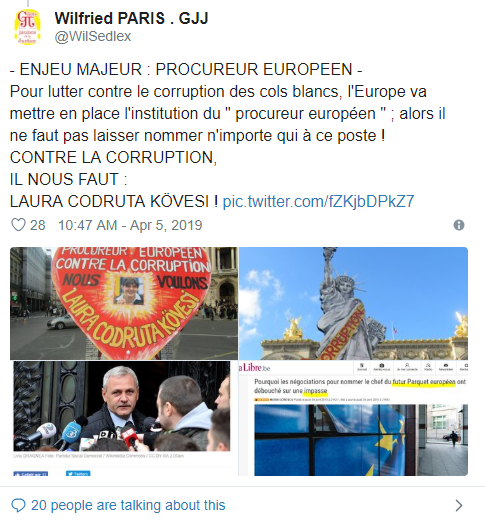
Task: View the La Libre article screenshot image
Action: tap(353, 418)
